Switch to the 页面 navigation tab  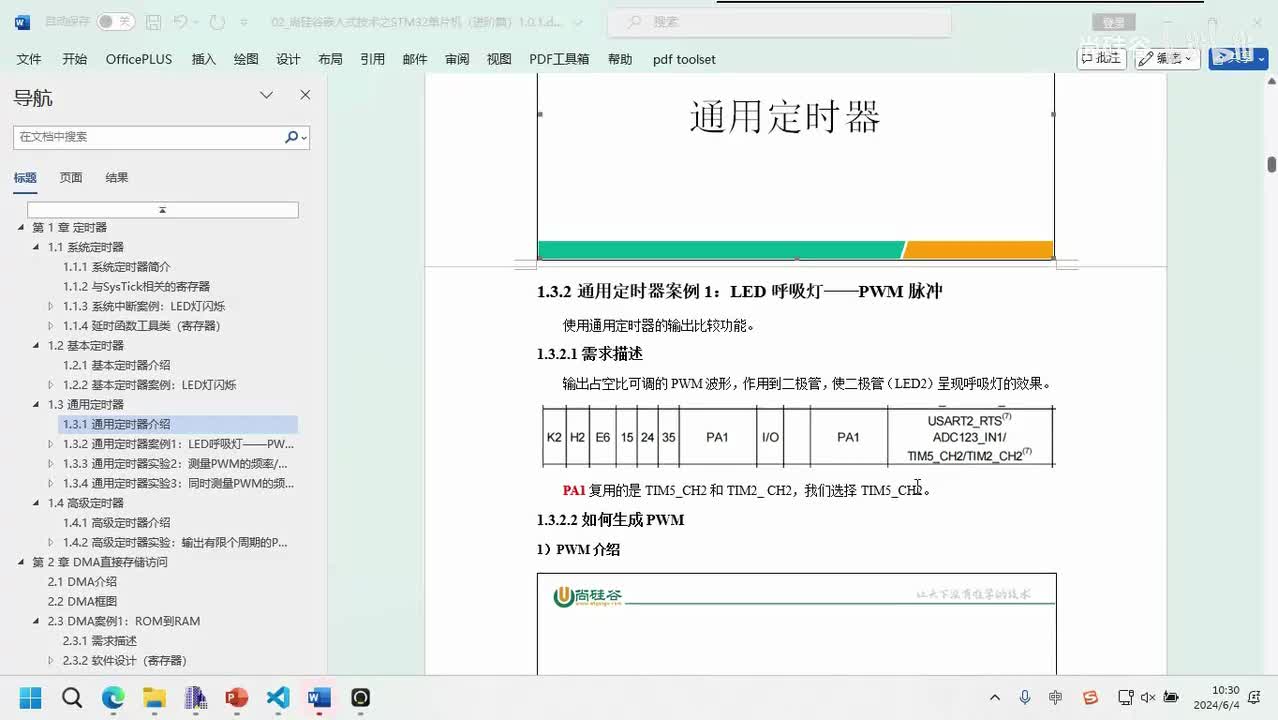[x=71, y=177]
